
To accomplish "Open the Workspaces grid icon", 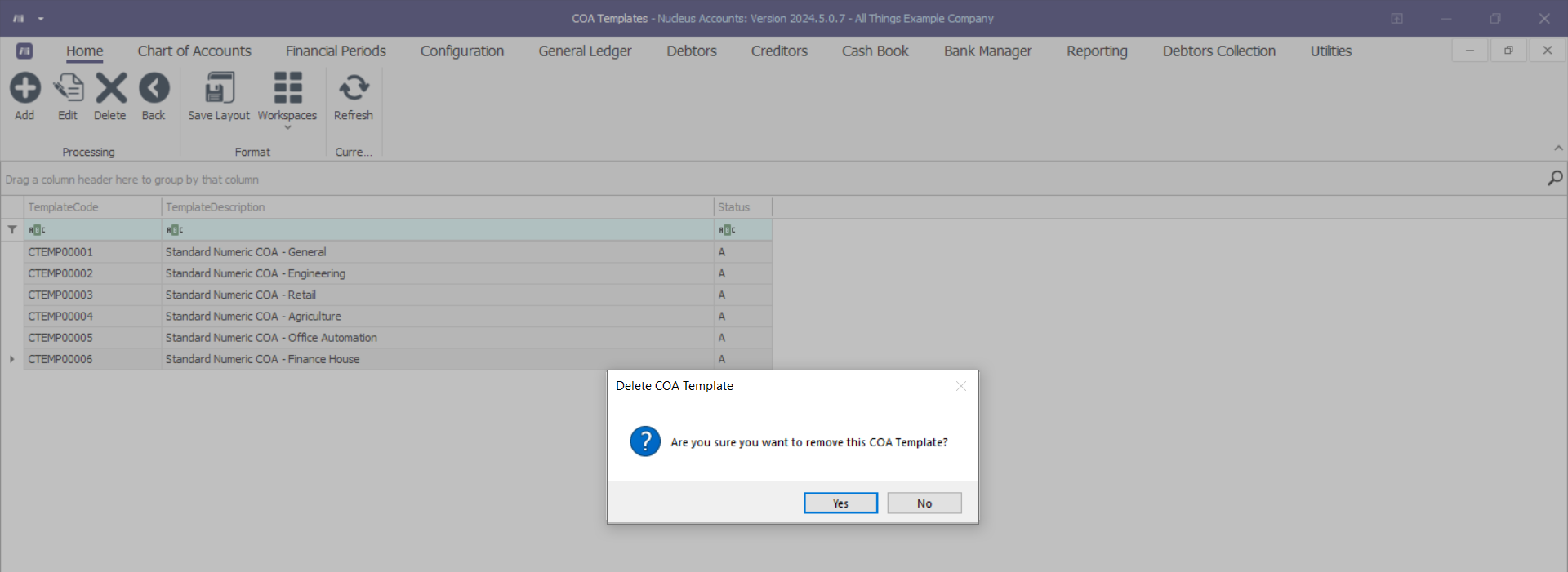I will tap(287, 88).
